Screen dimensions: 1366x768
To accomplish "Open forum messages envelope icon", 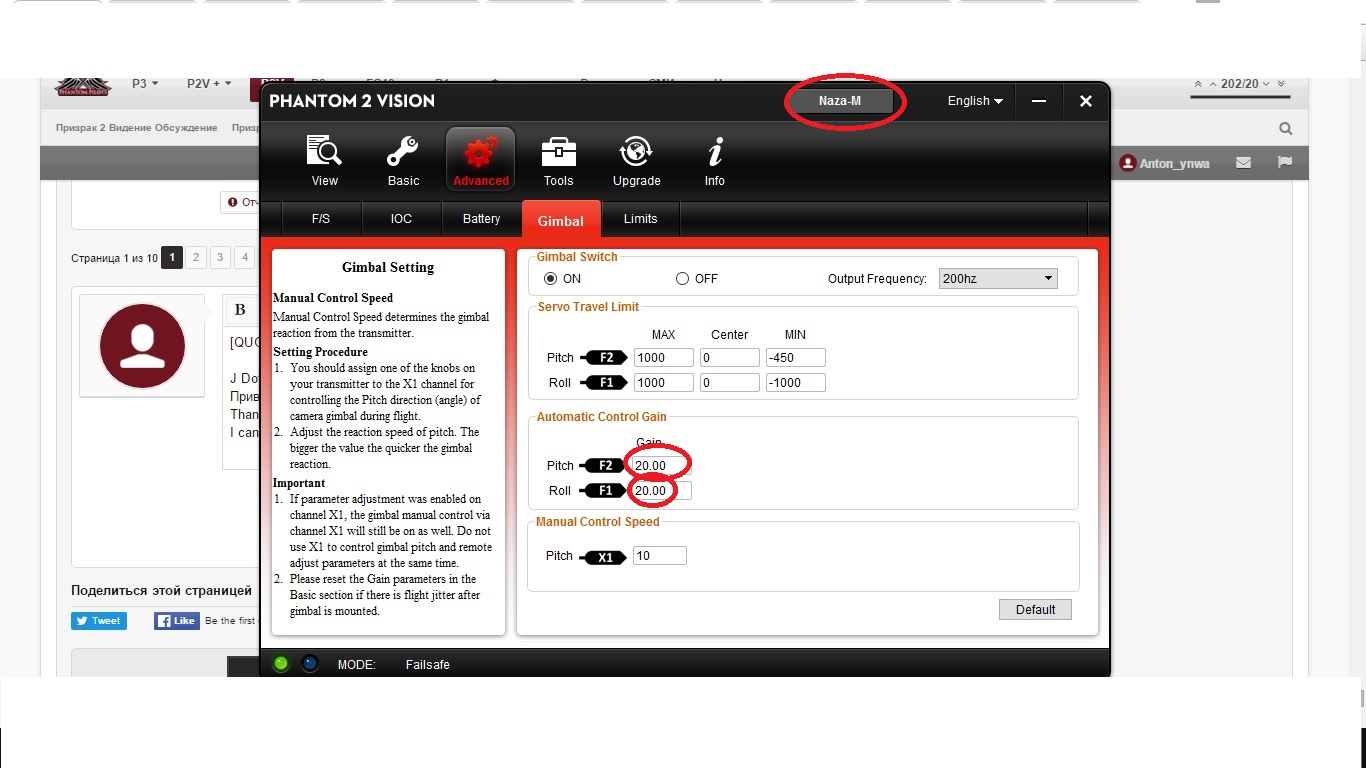I will click(x=1243, y=162).
